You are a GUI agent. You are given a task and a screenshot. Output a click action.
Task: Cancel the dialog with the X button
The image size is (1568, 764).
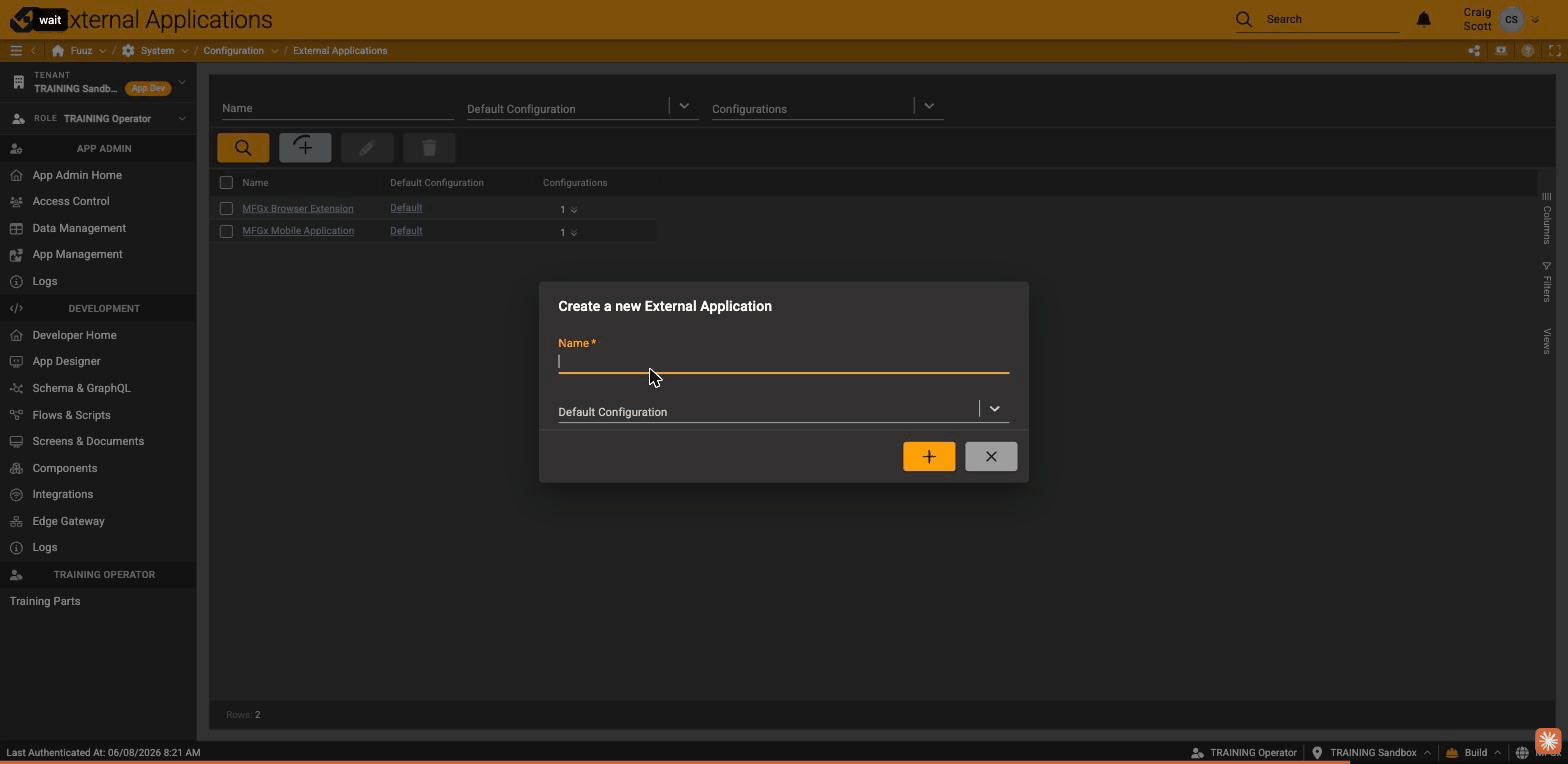click(x=991, y=456)
